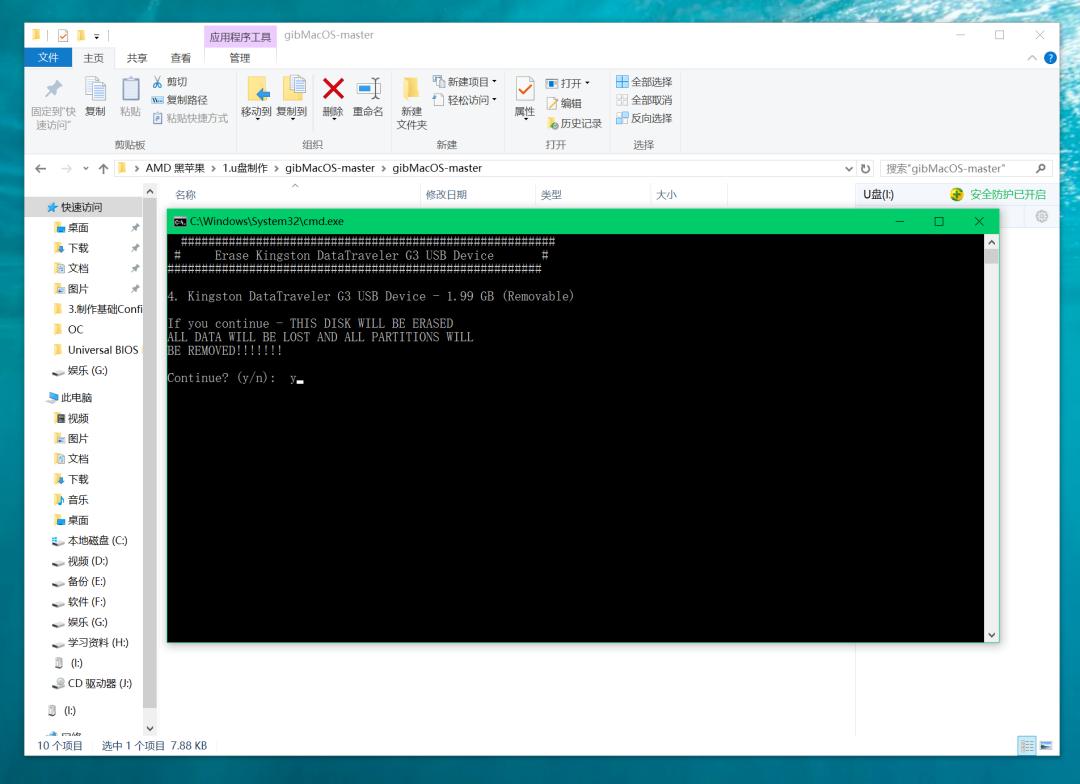Click the Move to (移动到) icon
The height and width of the screenshot is (784, 1080).
[257, 90]
